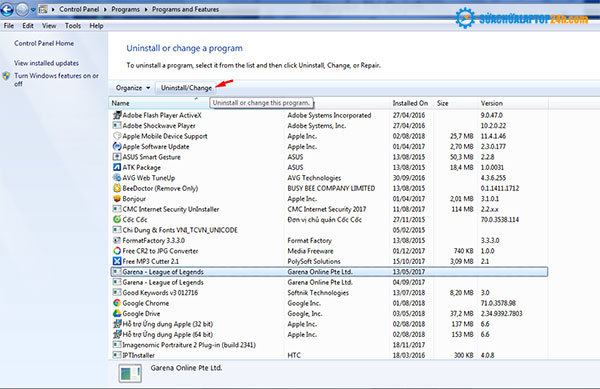The image size is (600, 389).
Task: Click Adobe Shockwave Player icon
Action: coord(117,125)
